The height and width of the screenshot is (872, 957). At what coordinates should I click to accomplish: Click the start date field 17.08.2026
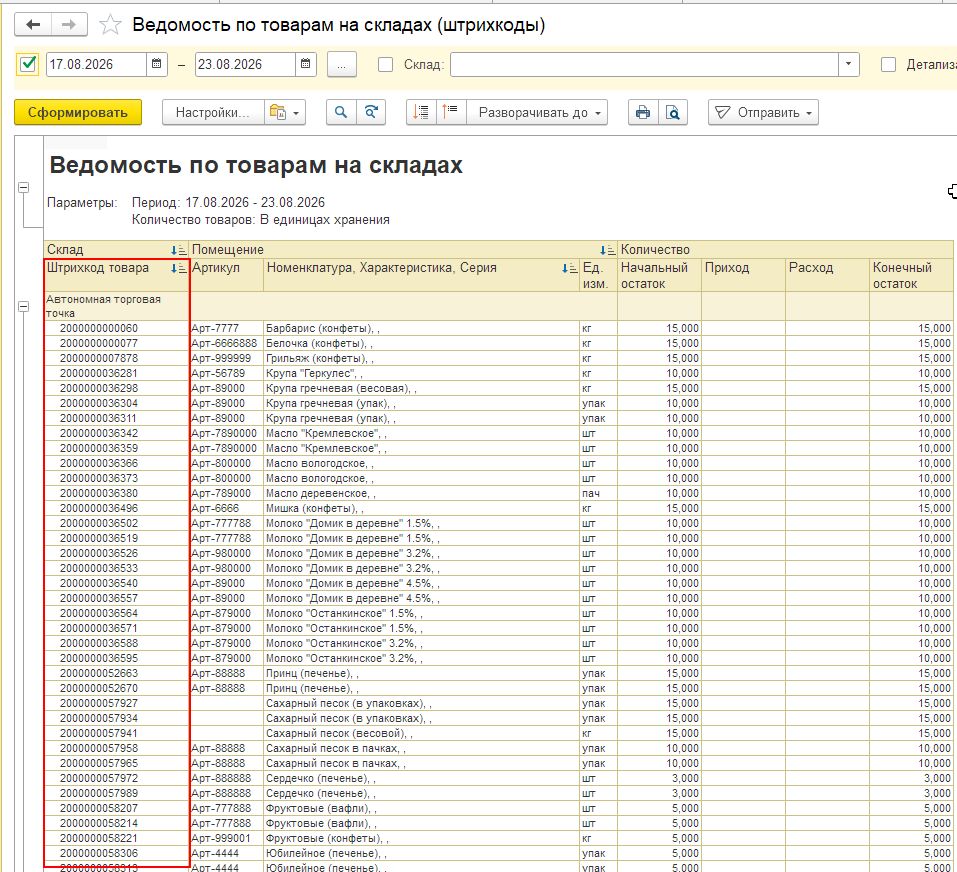tap(96, 64)
